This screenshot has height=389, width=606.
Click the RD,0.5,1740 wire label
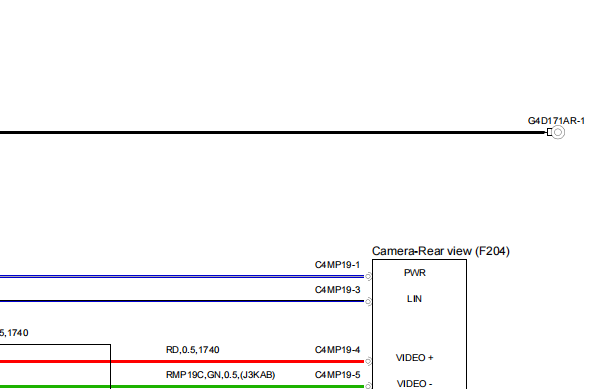[193, 350]
